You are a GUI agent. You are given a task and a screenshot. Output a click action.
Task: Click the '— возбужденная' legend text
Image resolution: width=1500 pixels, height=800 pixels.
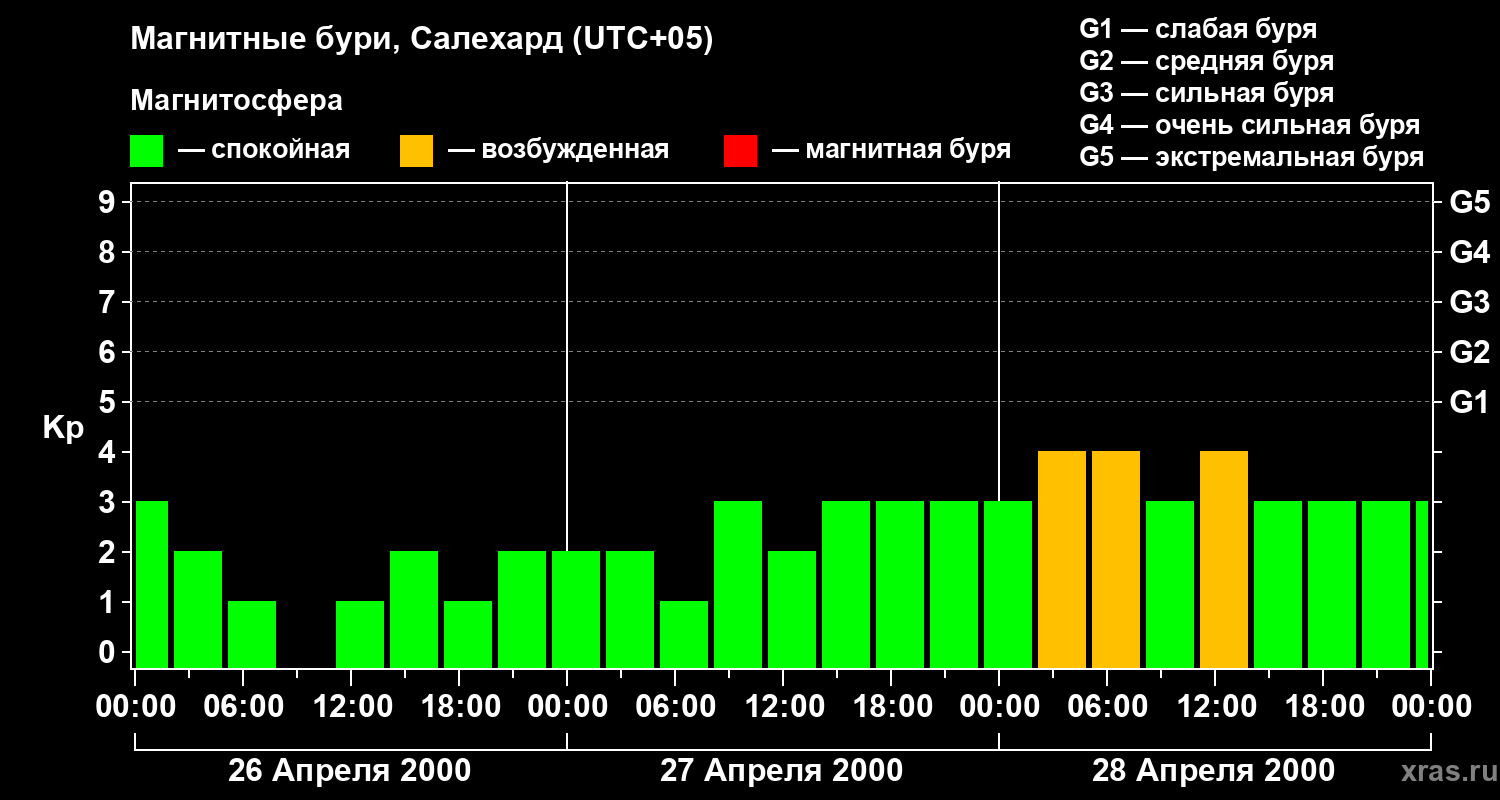point(559,150)
